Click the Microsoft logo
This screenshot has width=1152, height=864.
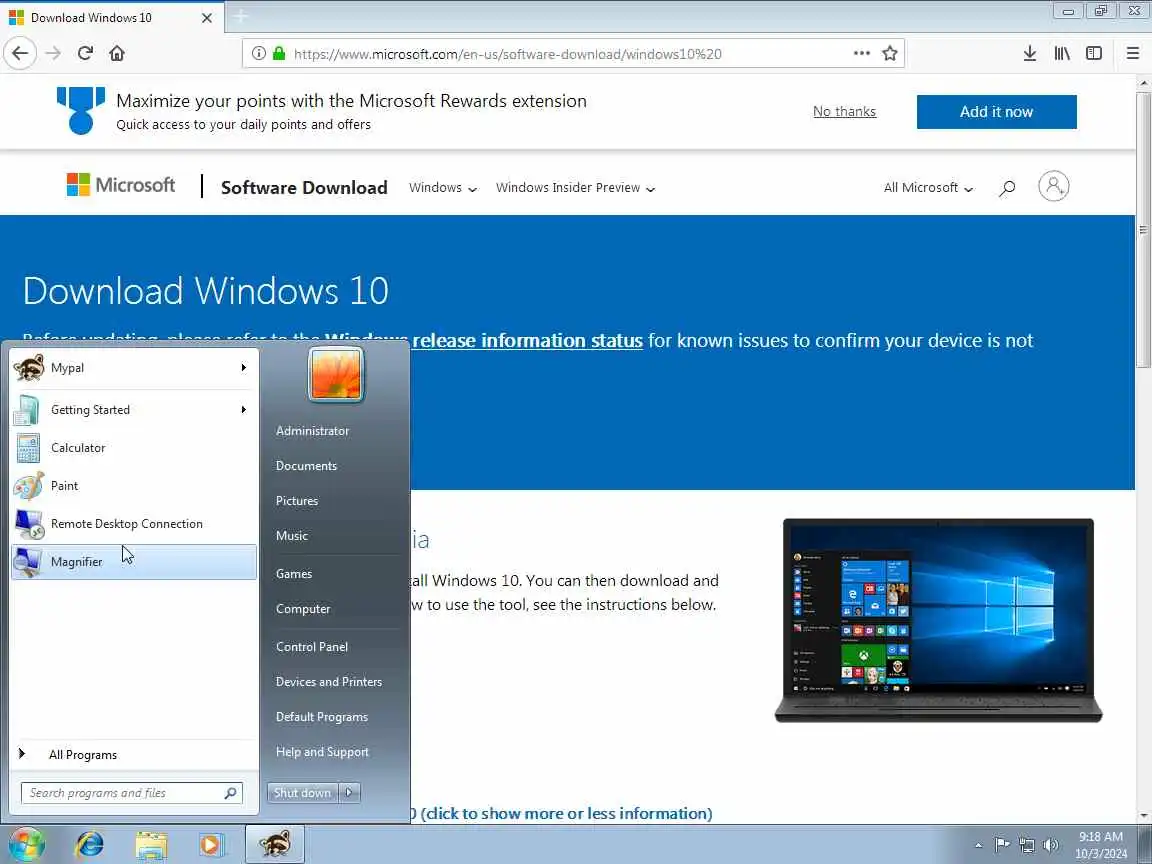[120, 184]
